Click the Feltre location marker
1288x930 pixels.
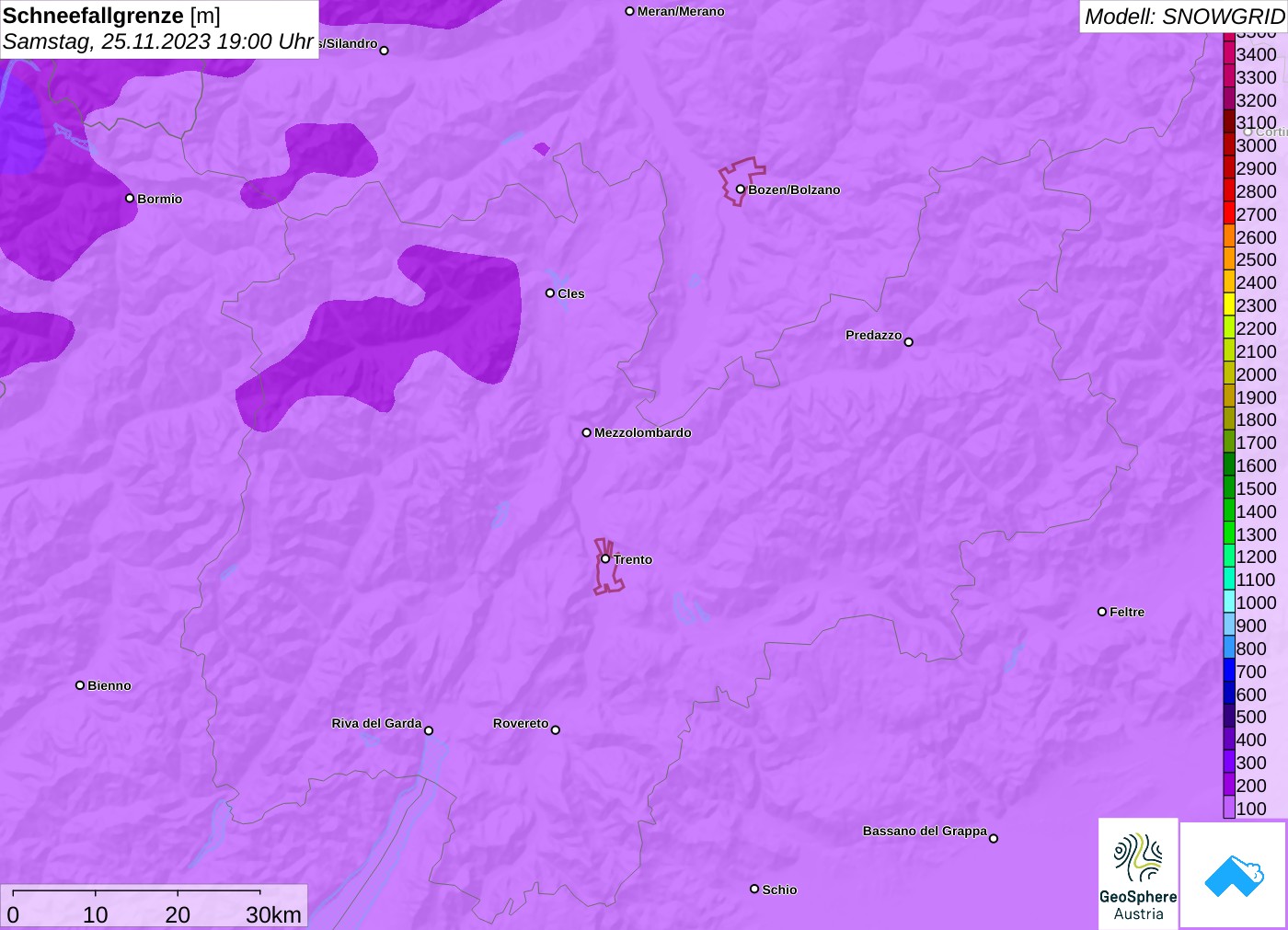[x=1102, y=611]
